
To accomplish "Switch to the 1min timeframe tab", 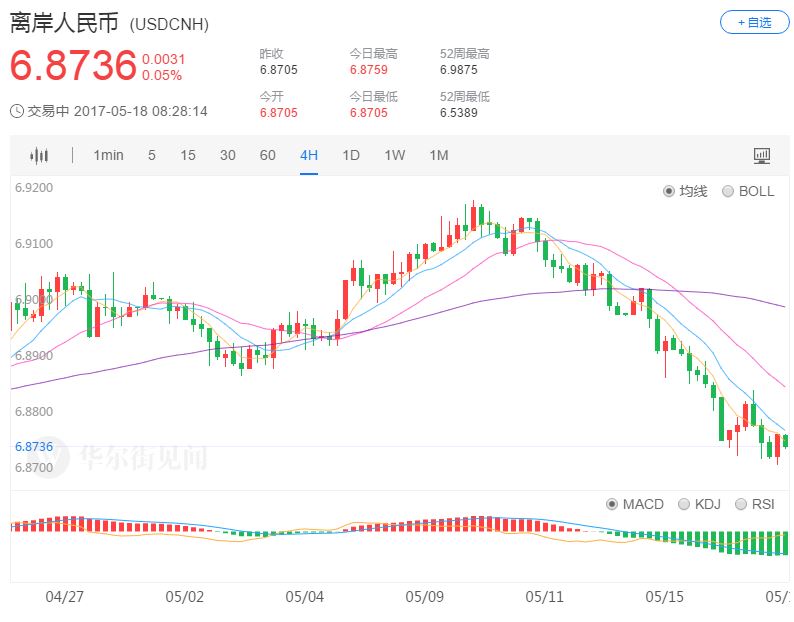I will [108, 155].
